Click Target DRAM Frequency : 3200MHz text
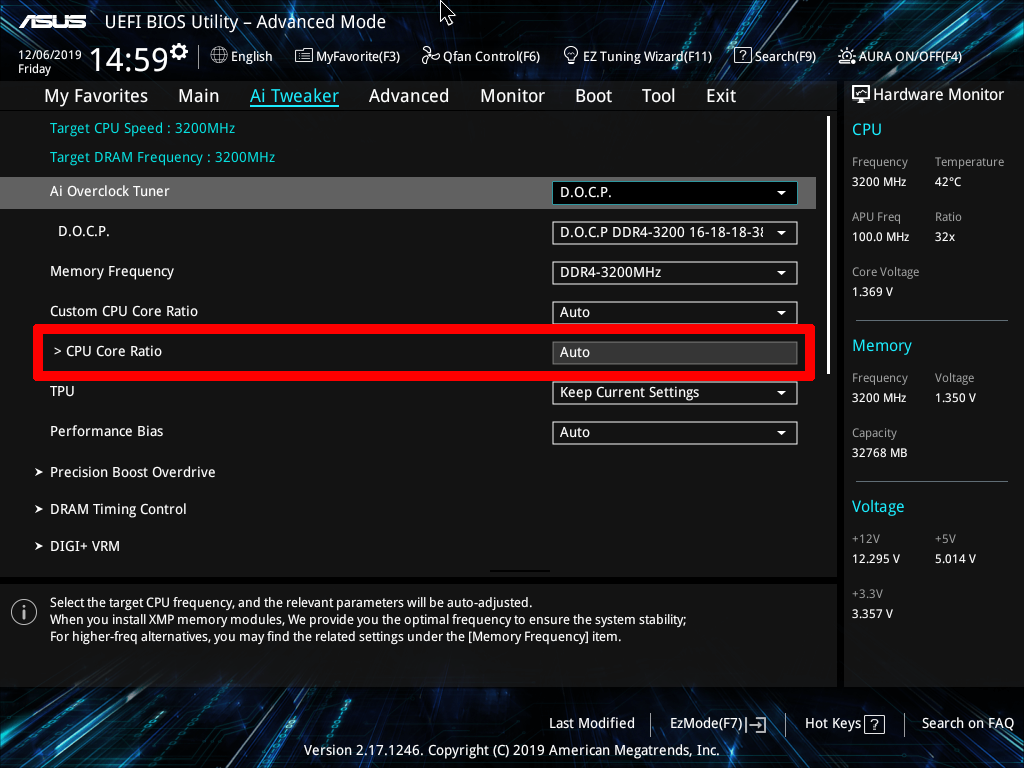The height and width of the screenshot is (768, 1024). (x=163, y=157)
